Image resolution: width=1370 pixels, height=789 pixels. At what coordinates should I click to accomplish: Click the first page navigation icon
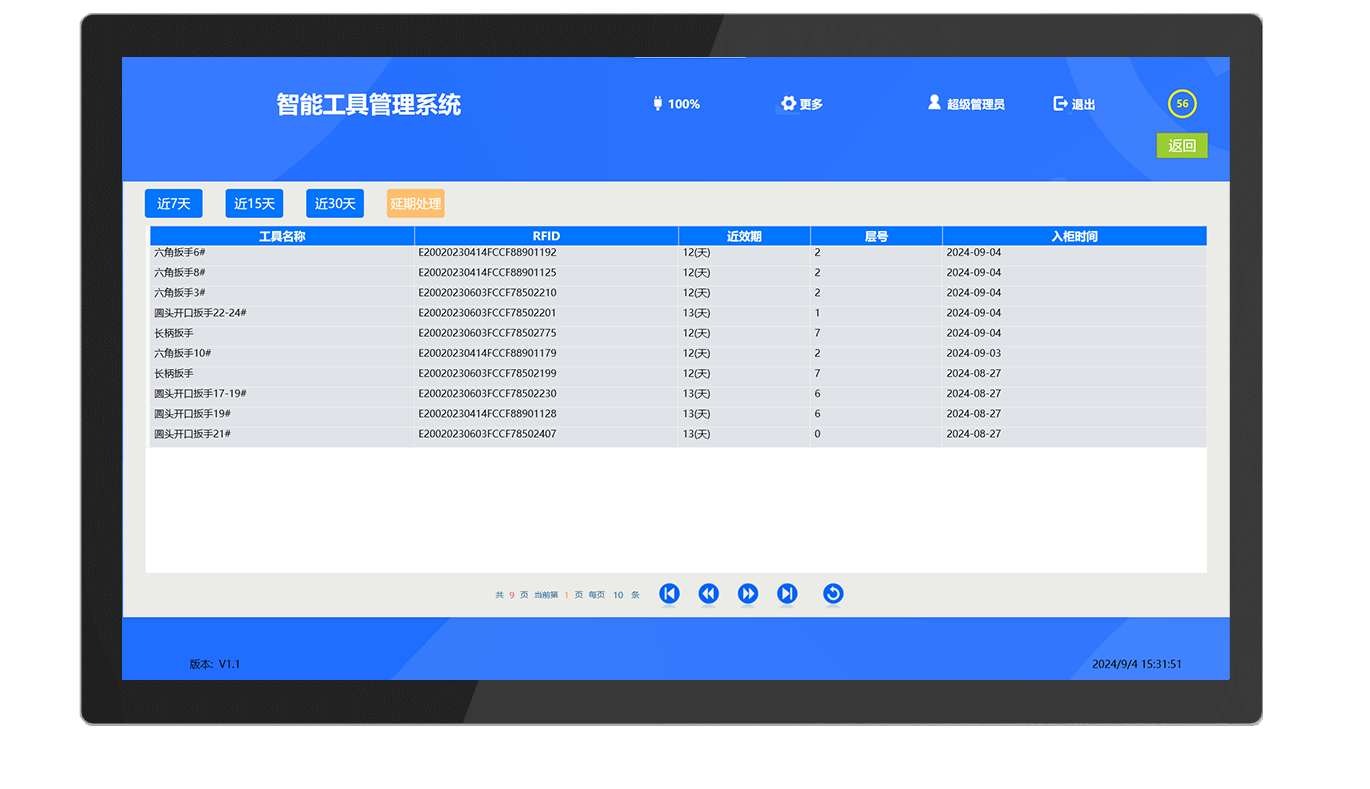click(x=669, y=594)
